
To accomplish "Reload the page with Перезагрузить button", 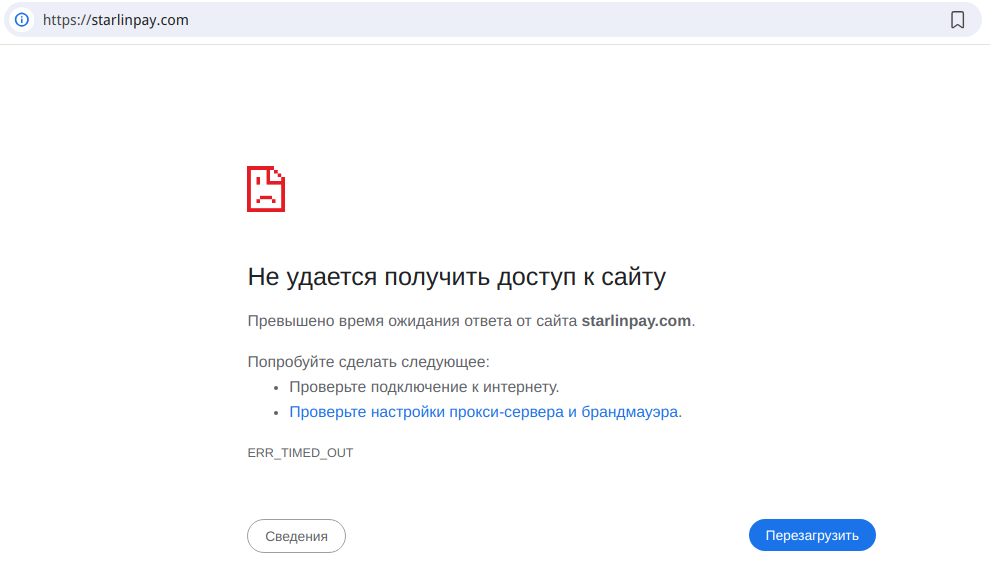I will coord(812,535).
